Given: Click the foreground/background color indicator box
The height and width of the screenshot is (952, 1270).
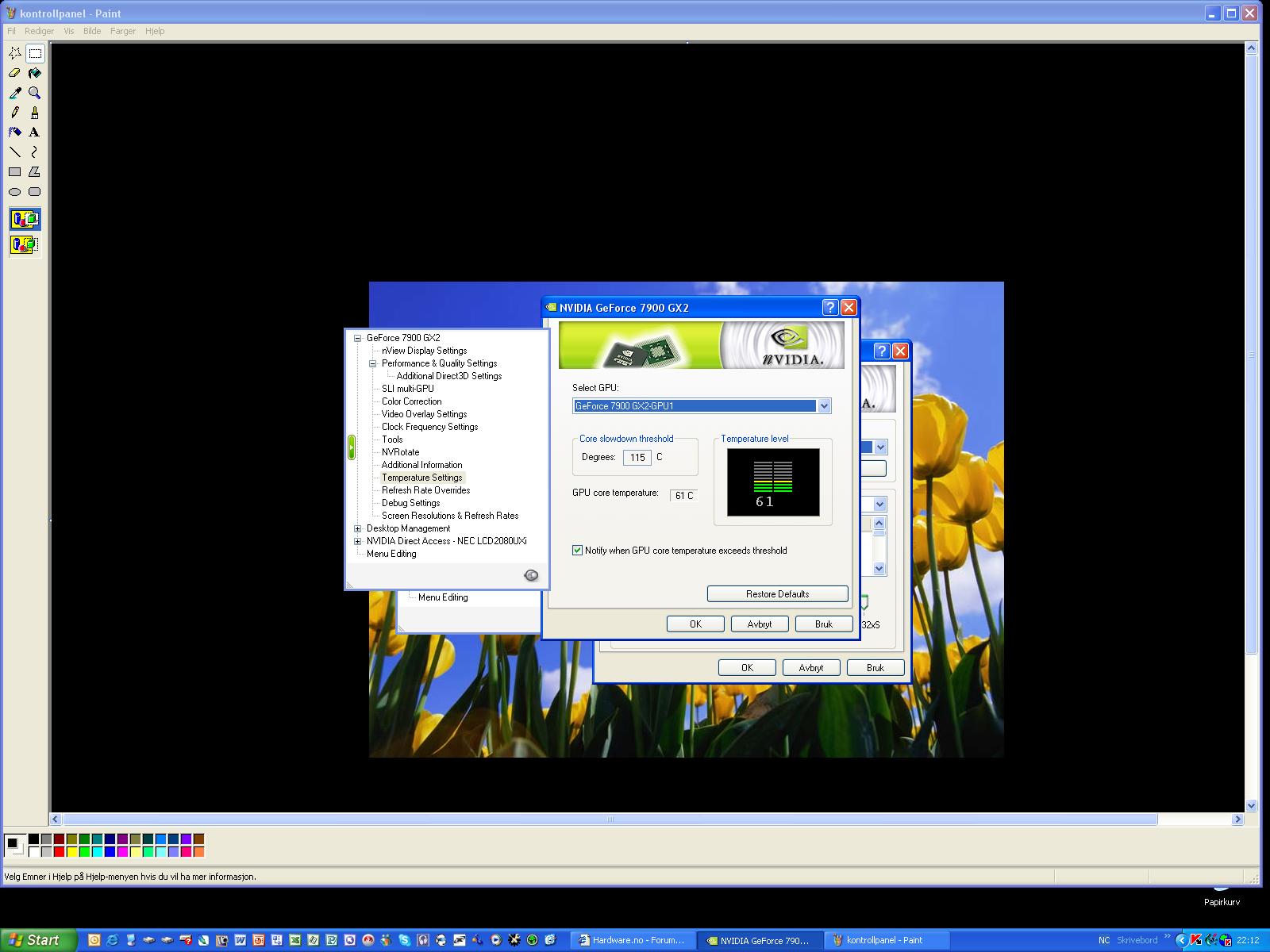Looking at the screenshot, I should [x=14, y=846].
